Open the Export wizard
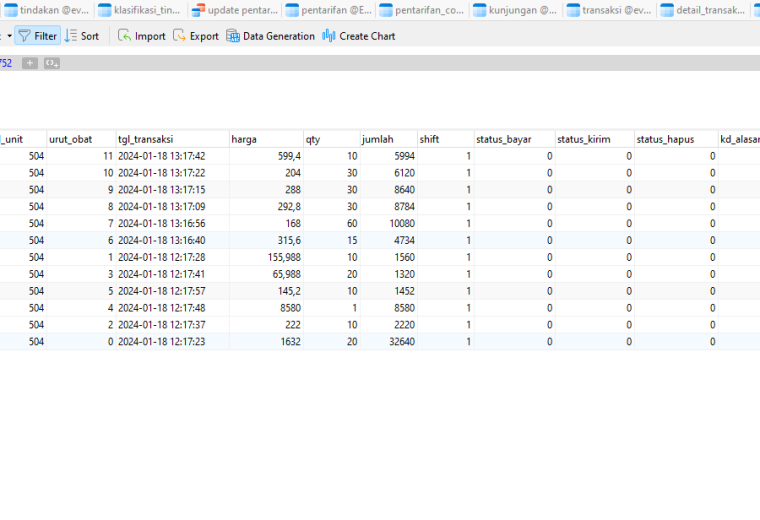The image size is (760, 520). (x=196, y=36)
